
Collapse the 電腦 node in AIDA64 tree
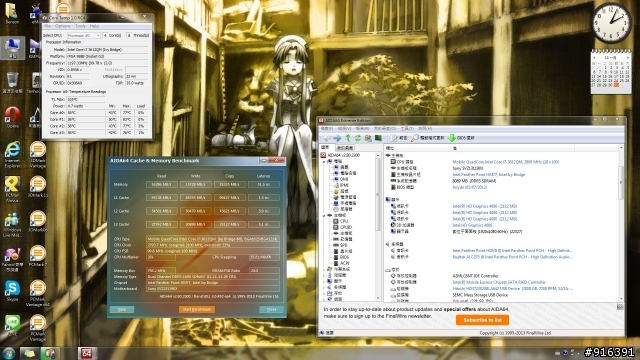click(325, 161)
